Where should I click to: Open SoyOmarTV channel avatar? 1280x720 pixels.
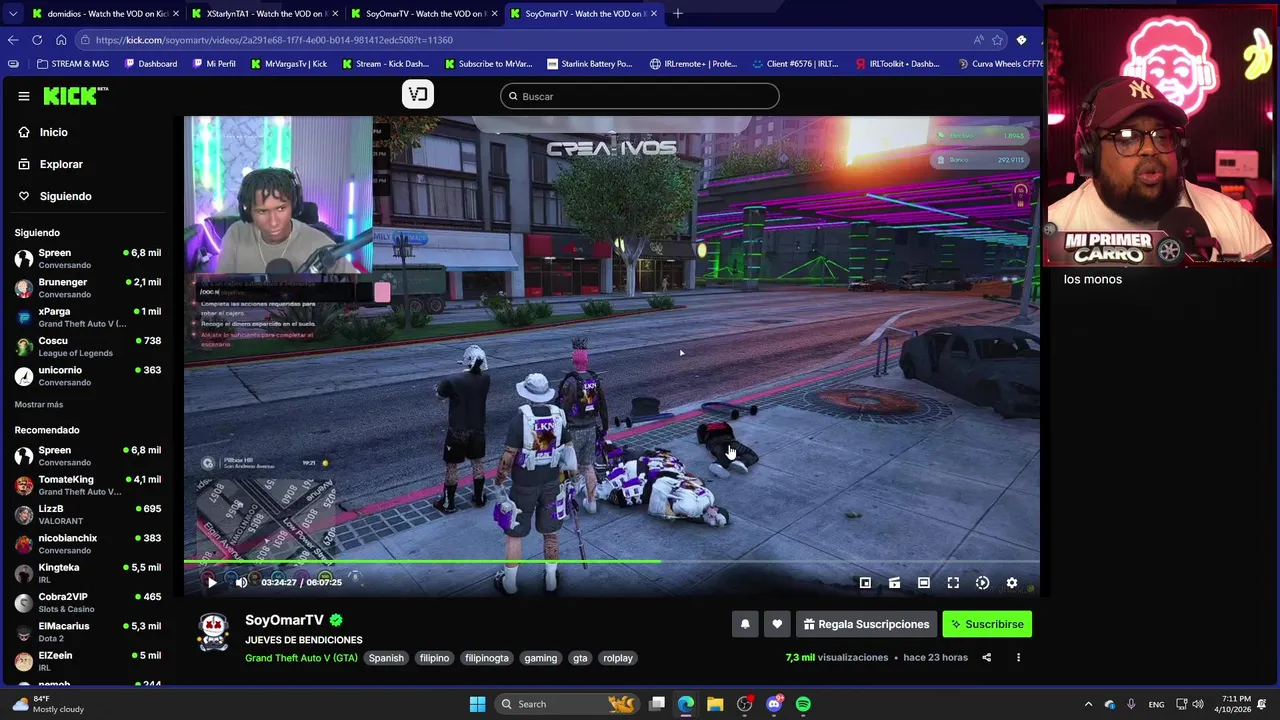tap(213, 632)
